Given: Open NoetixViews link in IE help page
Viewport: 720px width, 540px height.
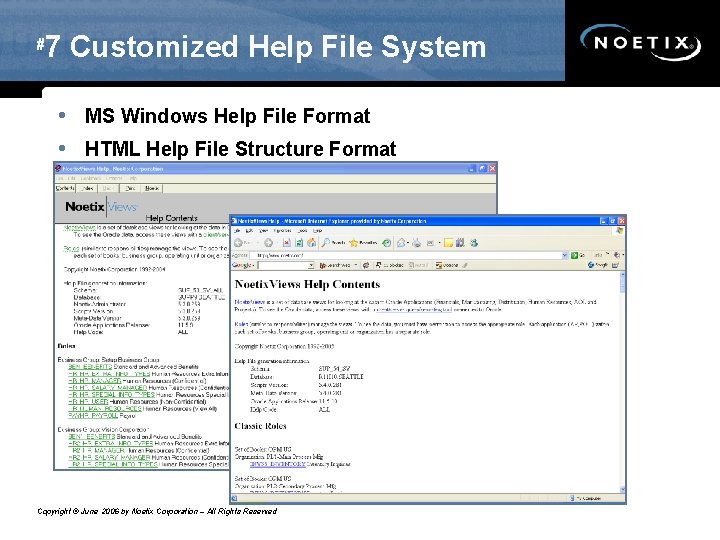Looking at the screenshot, I should 250,302.
